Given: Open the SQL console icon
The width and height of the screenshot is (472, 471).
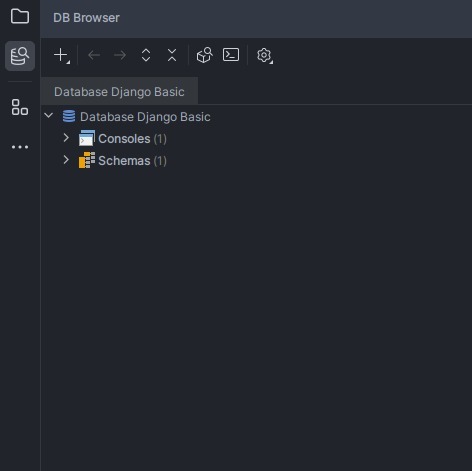Looking at the screenshot, I should pos(231,55).
